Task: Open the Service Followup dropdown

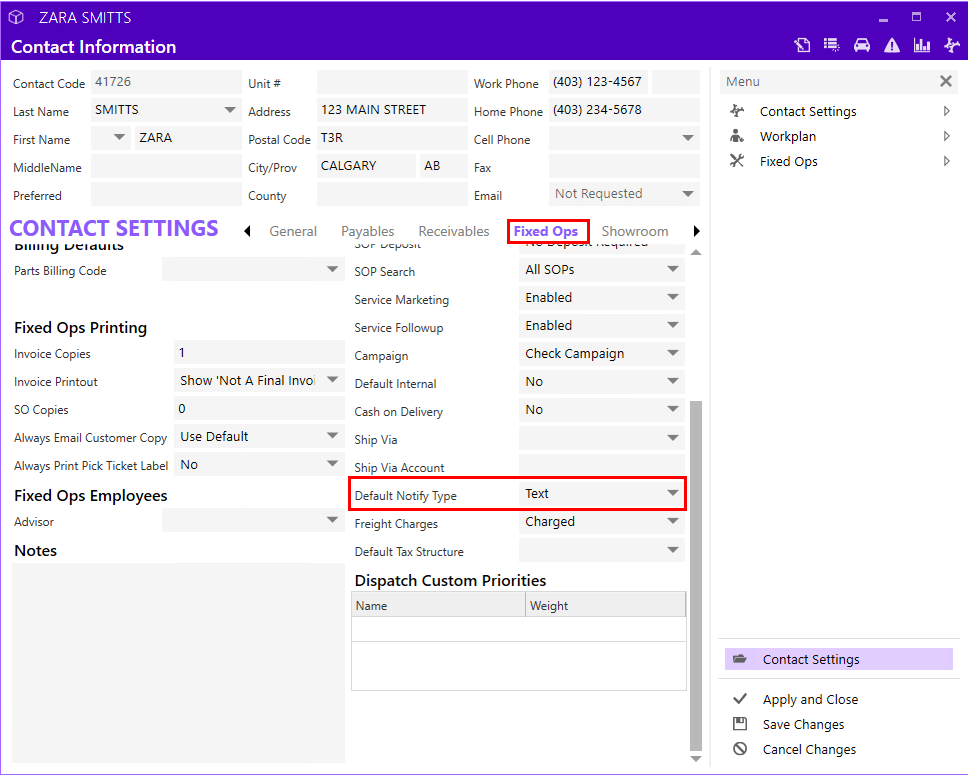Action: 673,325
